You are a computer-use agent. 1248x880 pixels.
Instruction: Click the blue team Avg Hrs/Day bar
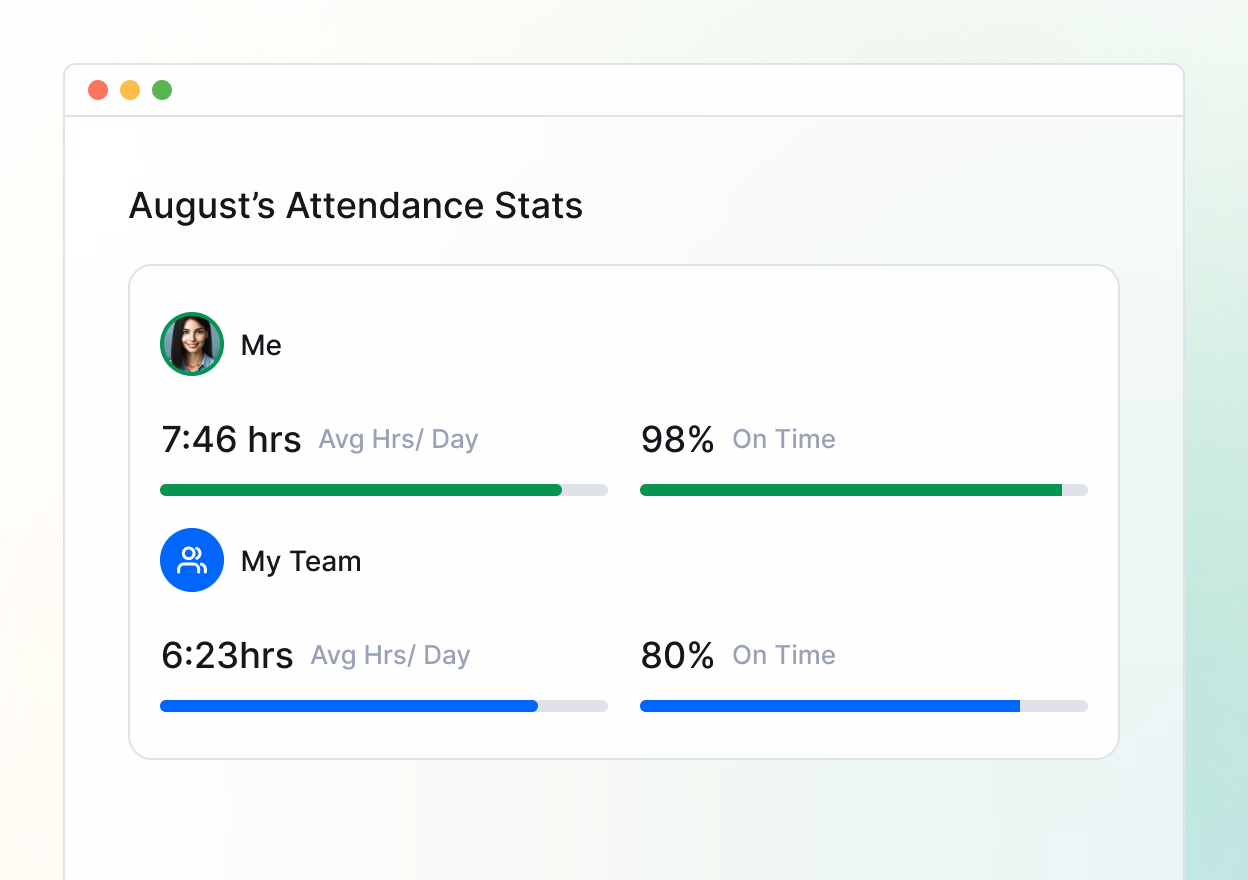[x=349, y=706]
